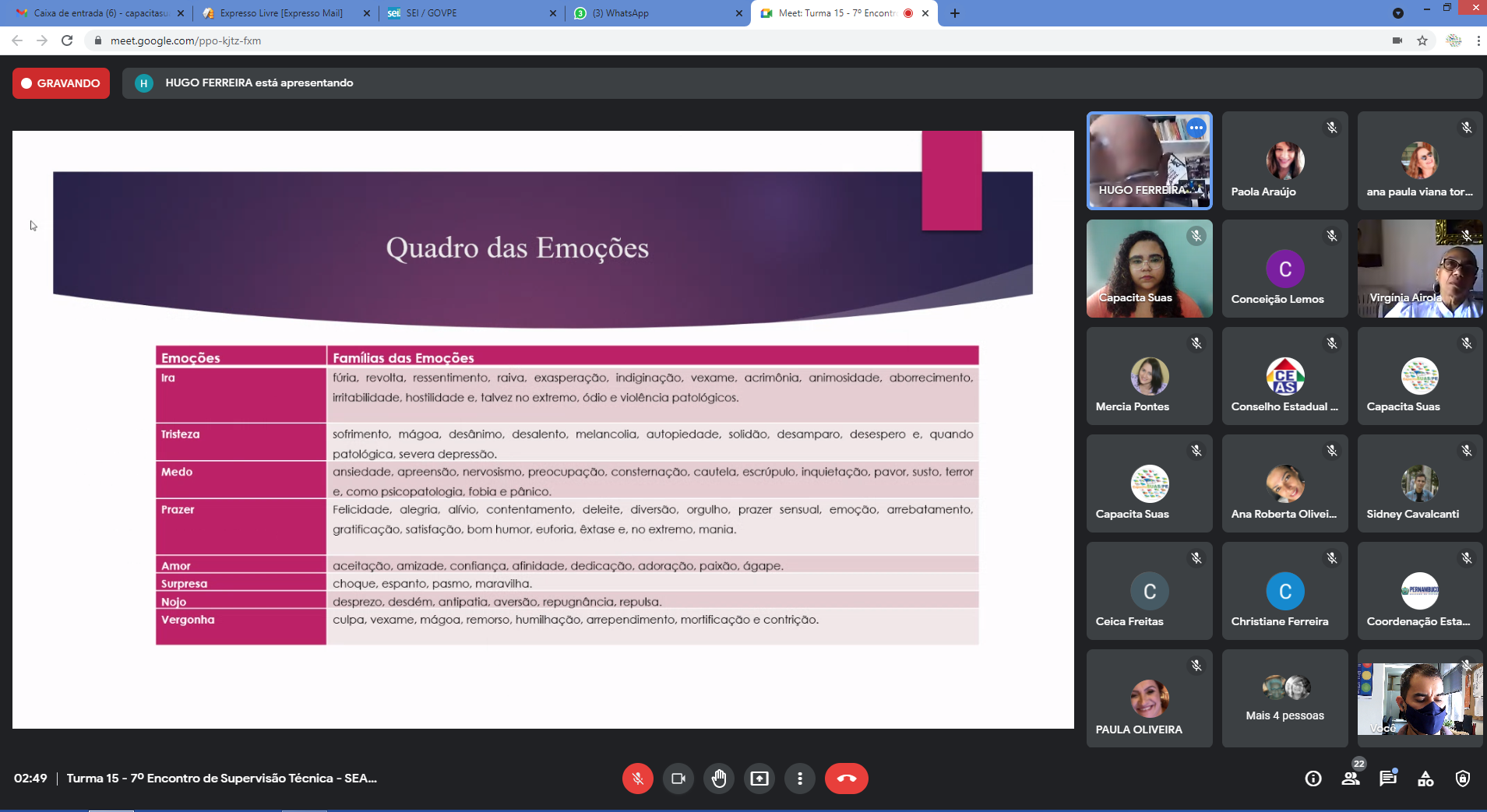Open the three-dot more options menu

pos(799,779)
